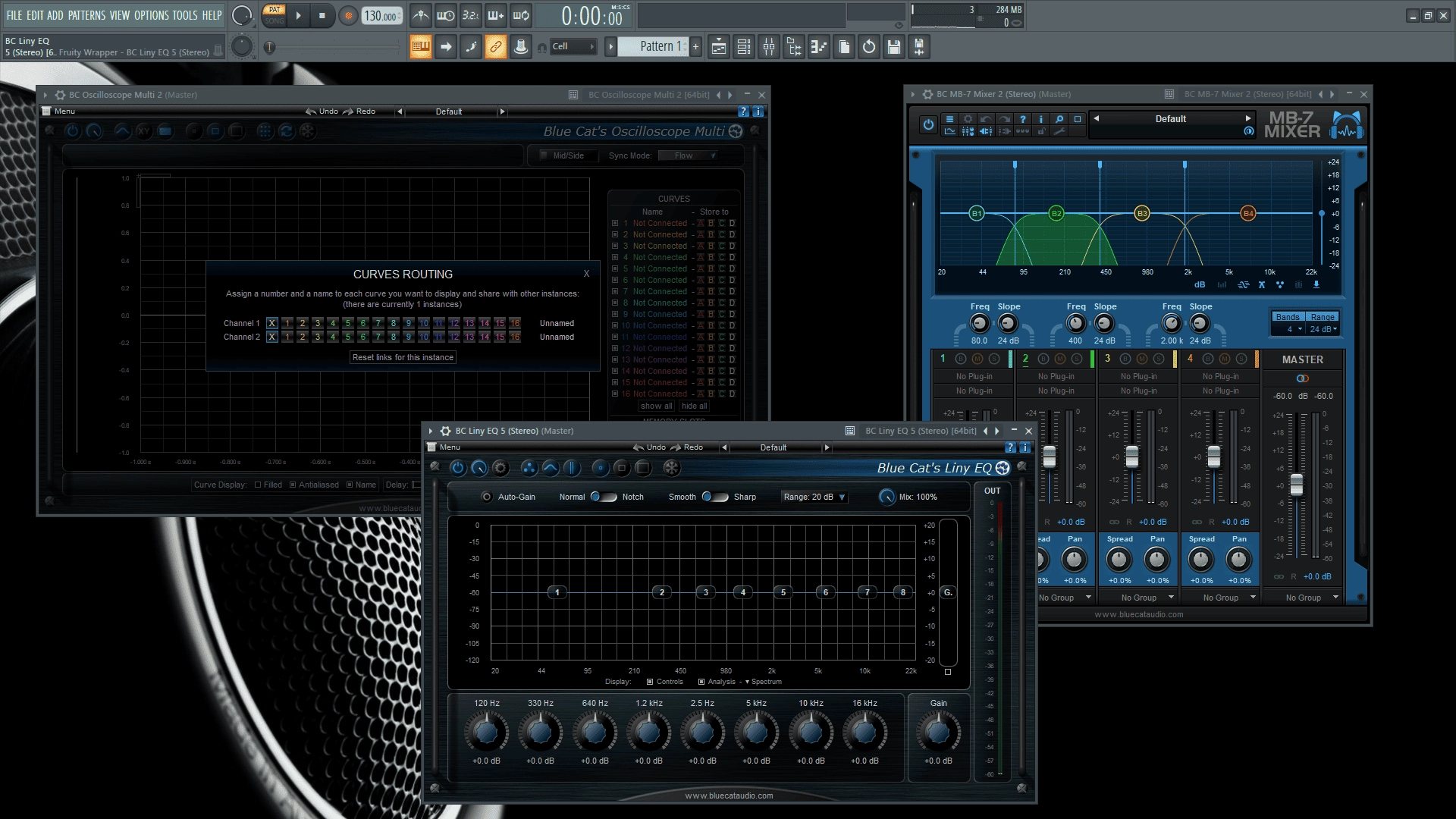
Task: Click MB-7 Mixer wrench icon
Action: point(1059,131)
